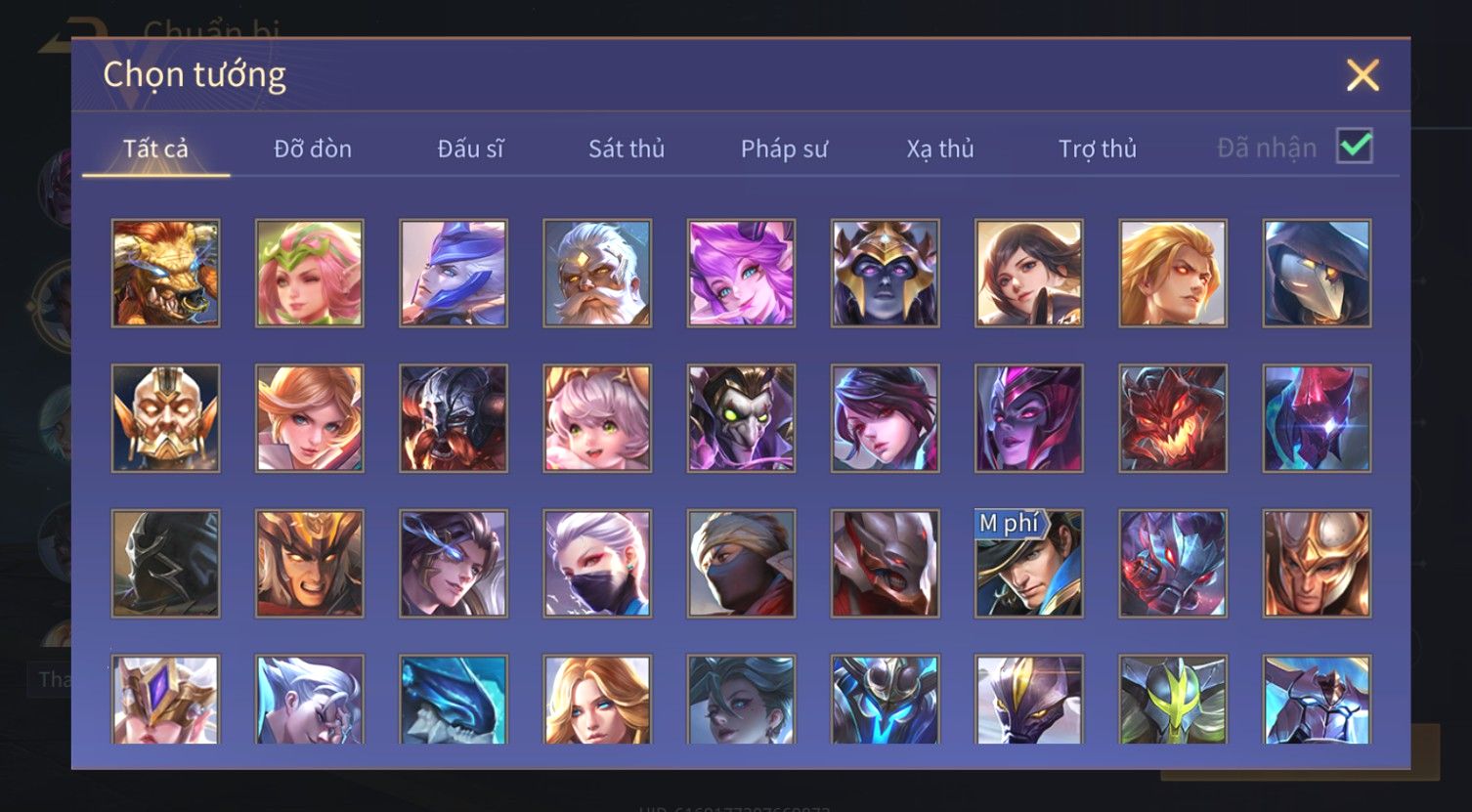This screenshot has width=1472, height=812.
Task: Pick the golden-masked elf-eared hero
Action: click(x=166, y=418)
